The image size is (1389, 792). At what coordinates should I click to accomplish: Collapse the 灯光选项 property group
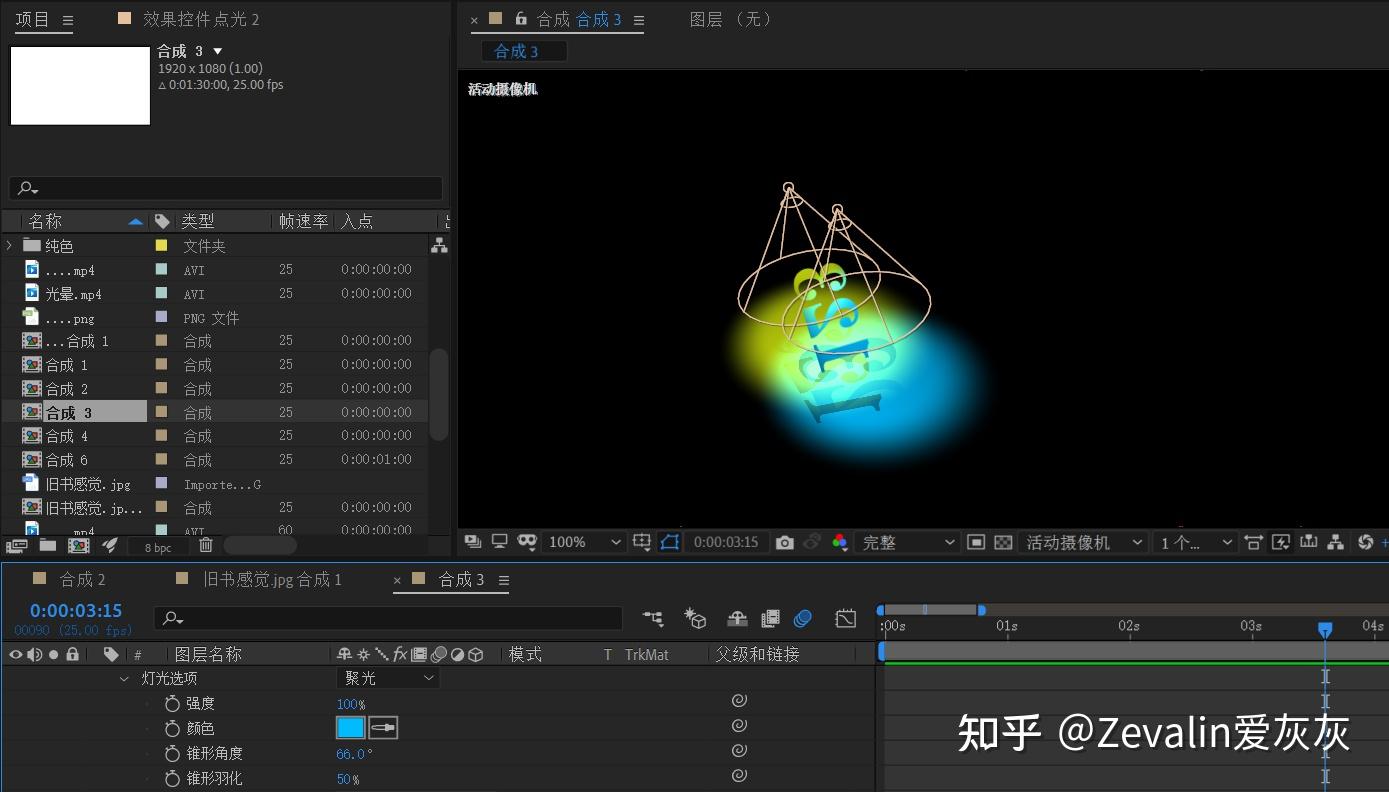coord(124,677)
